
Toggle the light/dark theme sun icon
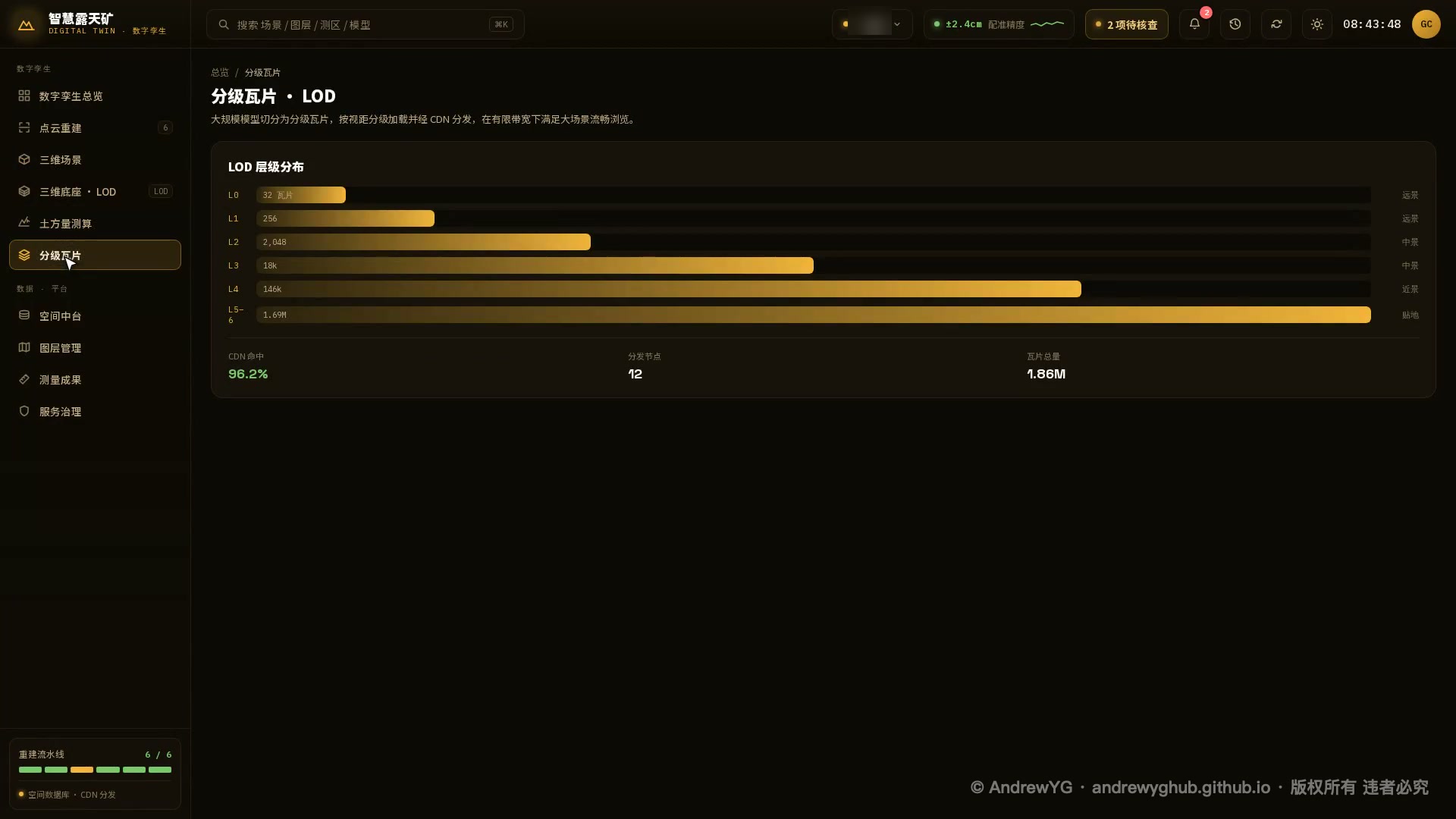1317,24
